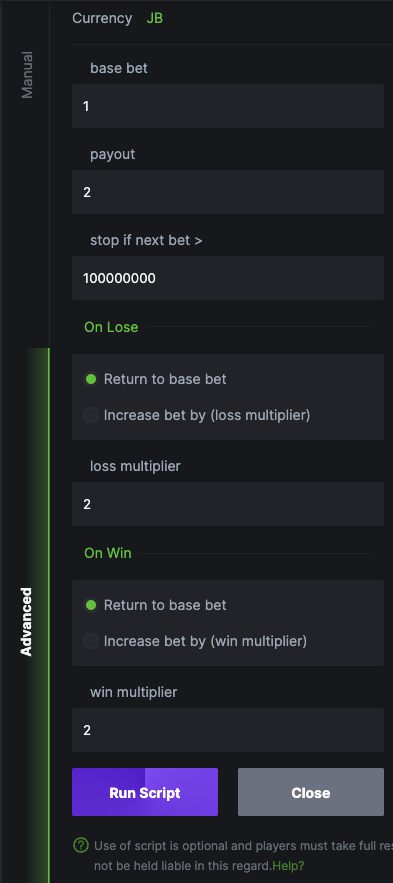
Task: Select the Advanced tab
Action: (26, 622)
